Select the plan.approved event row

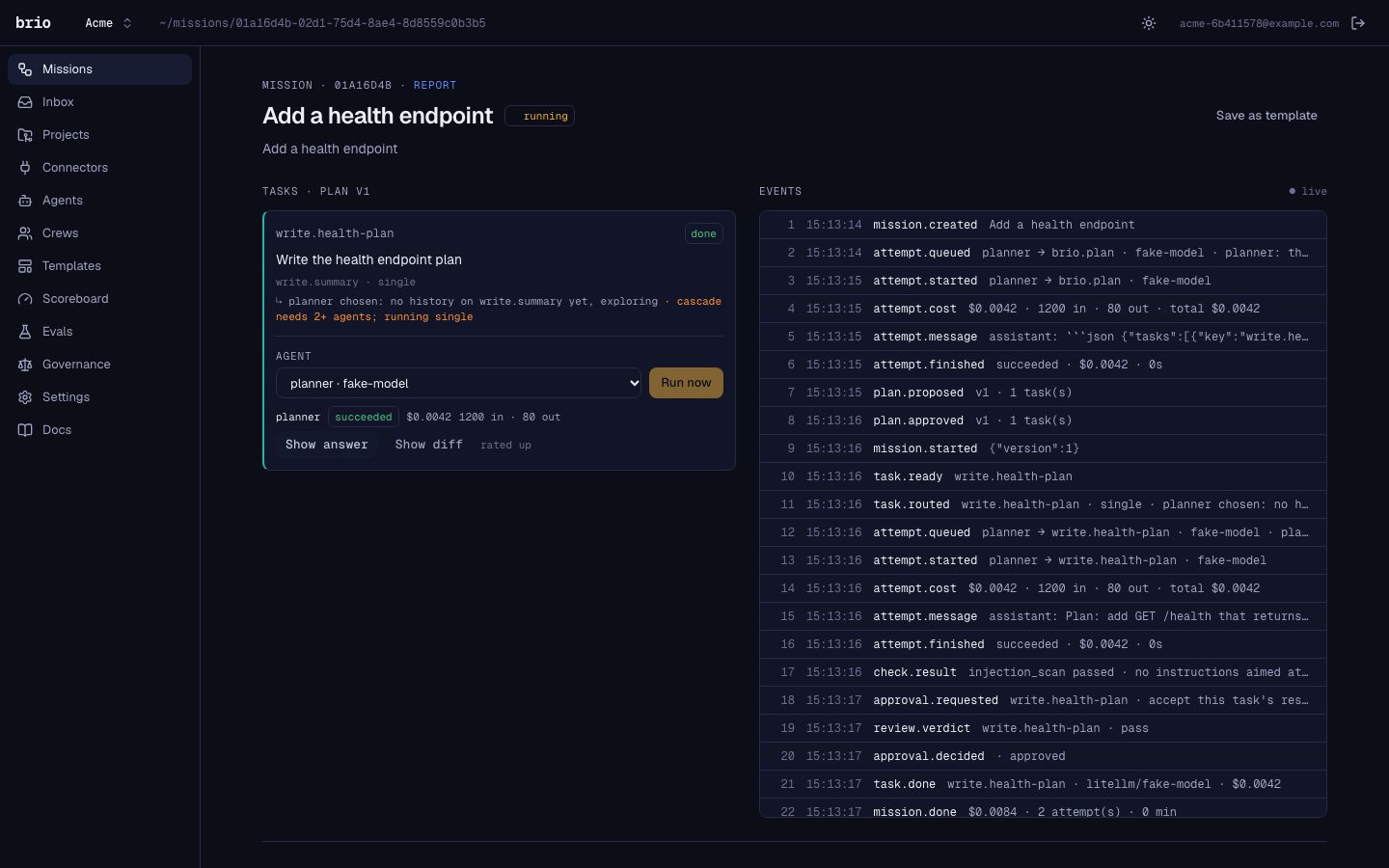[x=1043, y=420]
